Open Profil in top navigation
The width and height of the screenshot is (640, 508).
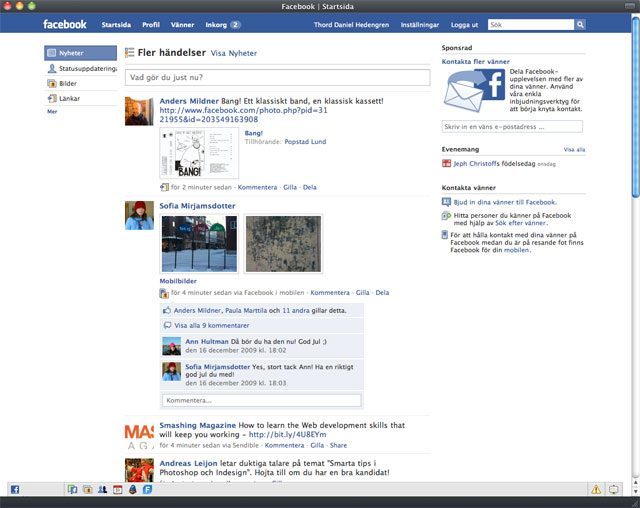click(x=151, y=25)
